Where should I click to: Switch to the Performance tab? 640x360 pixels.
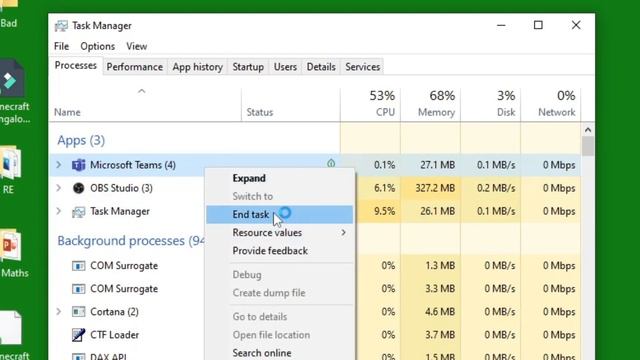click(x=135, y=67)
